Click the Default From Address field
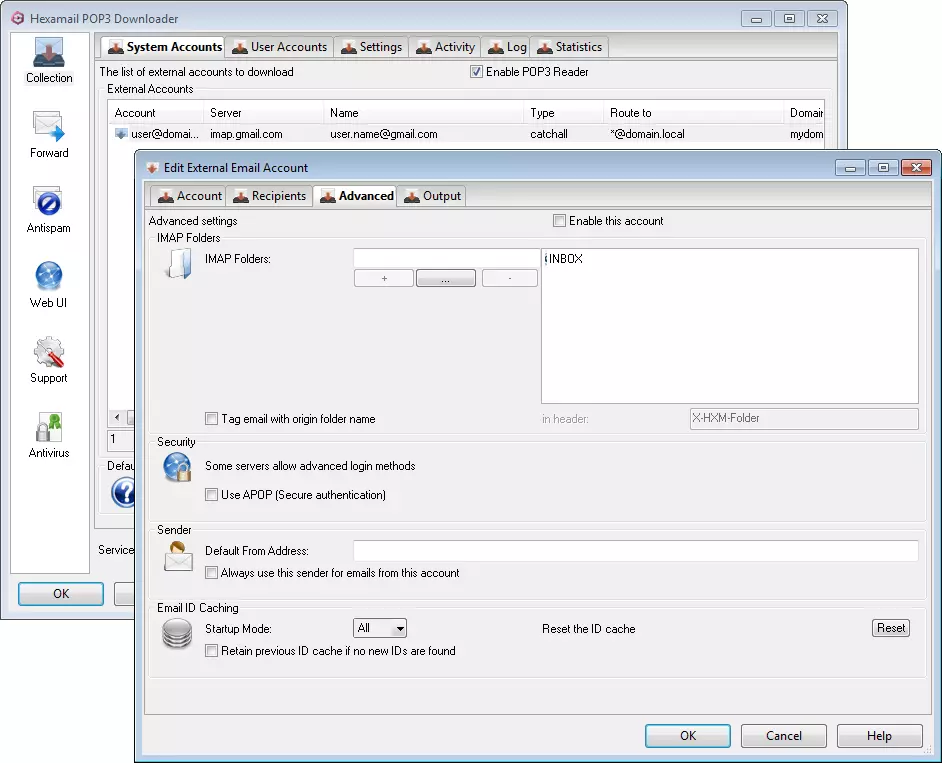The height and width of the screenshot is (763, 942). pyautogui.click(x=635, y=551)
